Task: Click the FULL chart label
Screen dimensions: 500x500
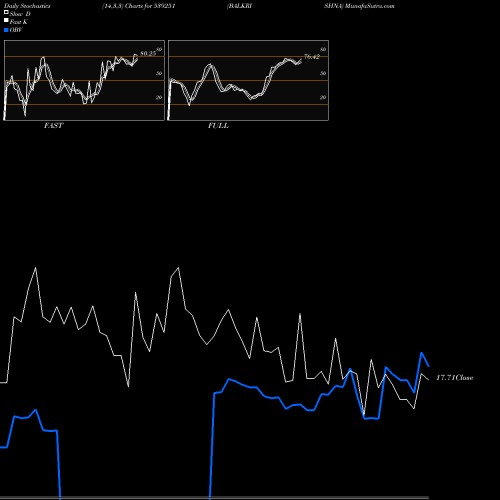Action: point(218,125)
